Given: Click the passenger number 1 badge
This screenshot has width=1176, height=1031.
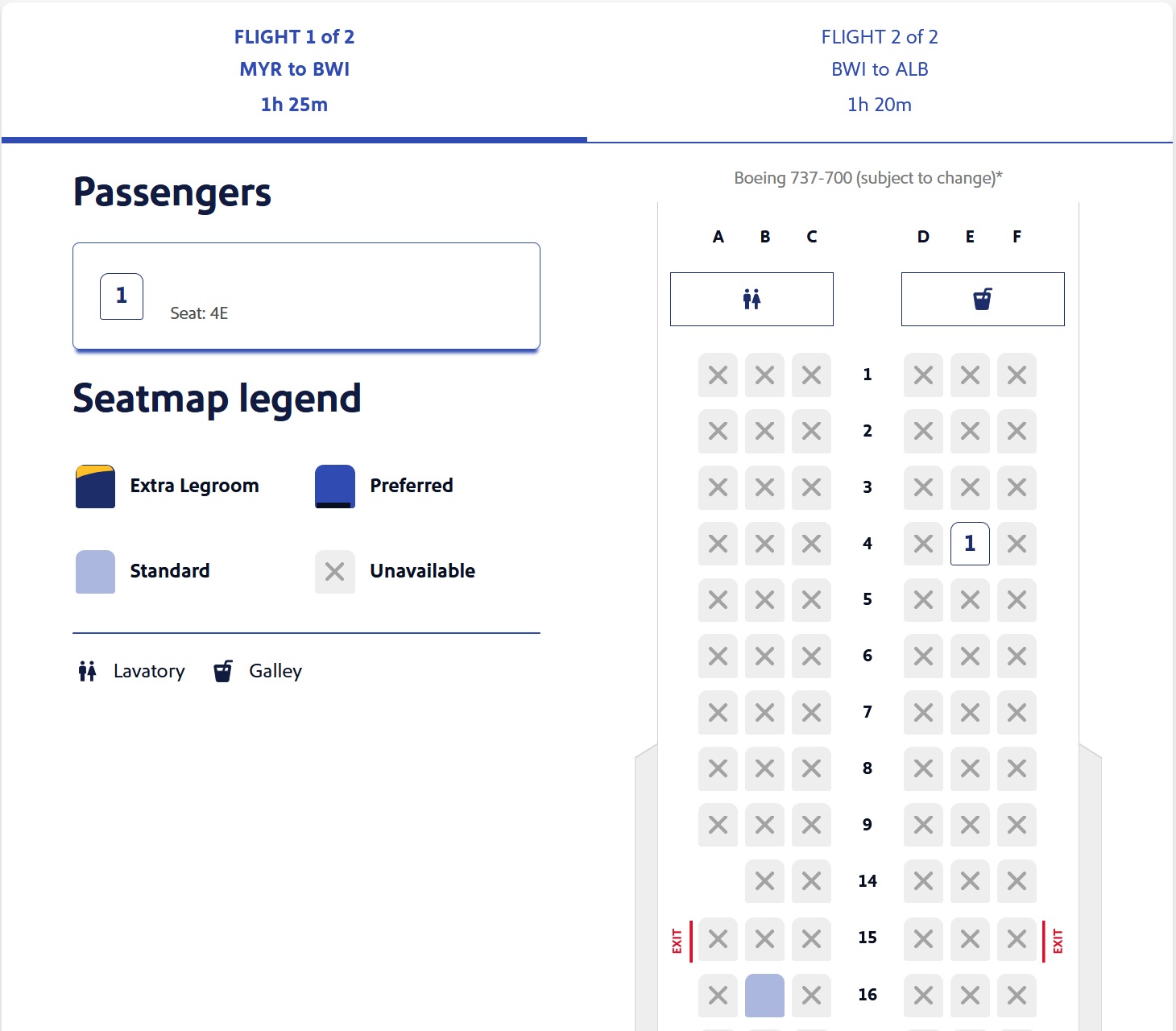Looking at the screenshot, I should point(122,296).
